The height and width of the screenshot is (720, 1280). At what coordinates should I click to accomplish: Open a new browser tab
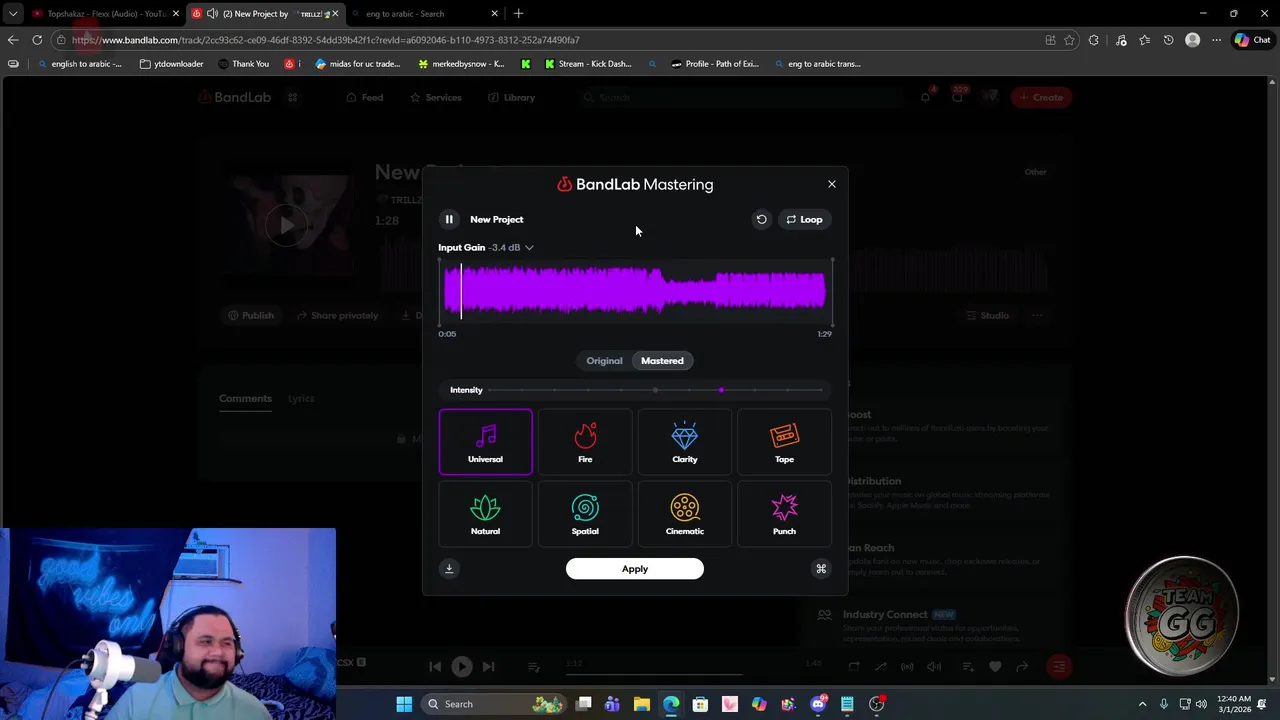[518, 14]
